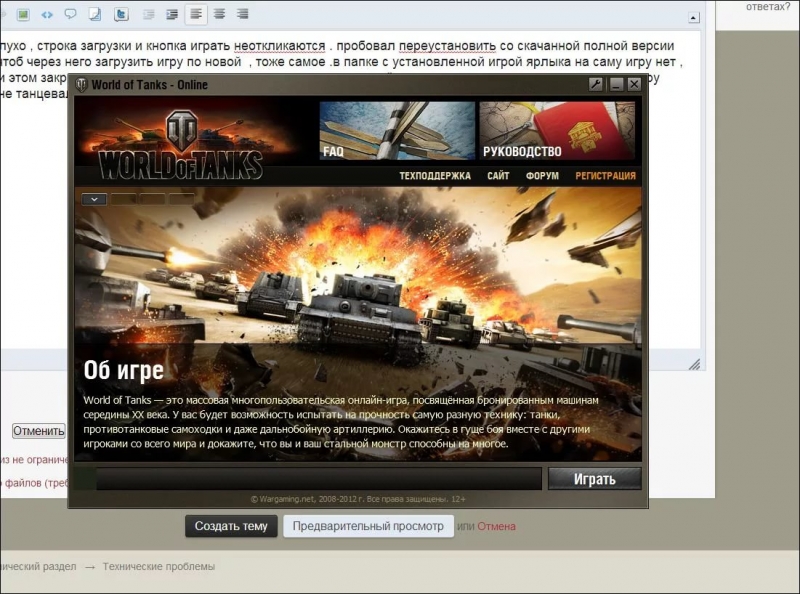This screenshot has width=800, height=594.
Task: Click the red Отмена link
Action: click(496, 526)
